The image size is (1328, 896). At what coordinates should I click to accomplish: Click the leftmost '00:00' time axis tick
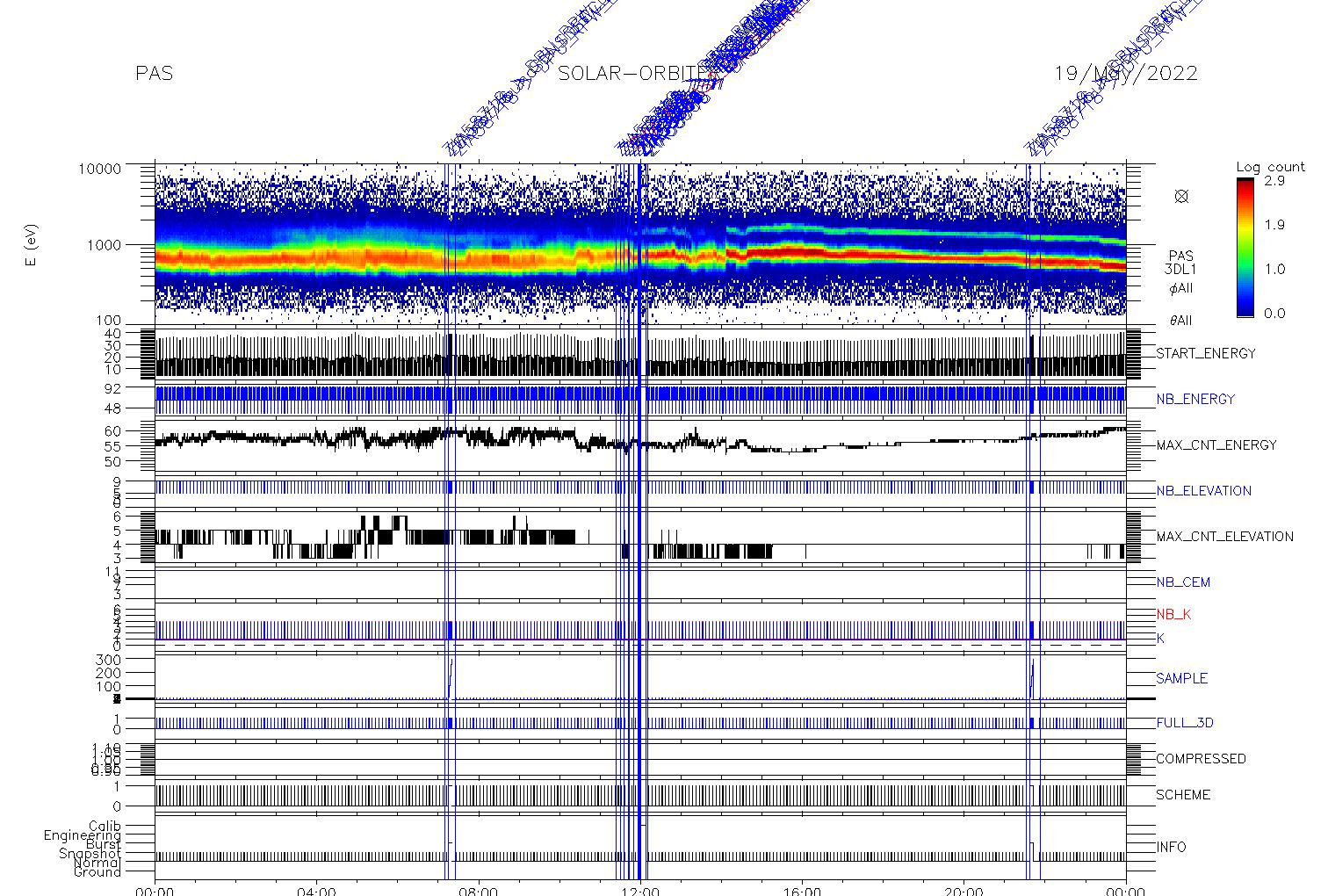coord(155,891)
